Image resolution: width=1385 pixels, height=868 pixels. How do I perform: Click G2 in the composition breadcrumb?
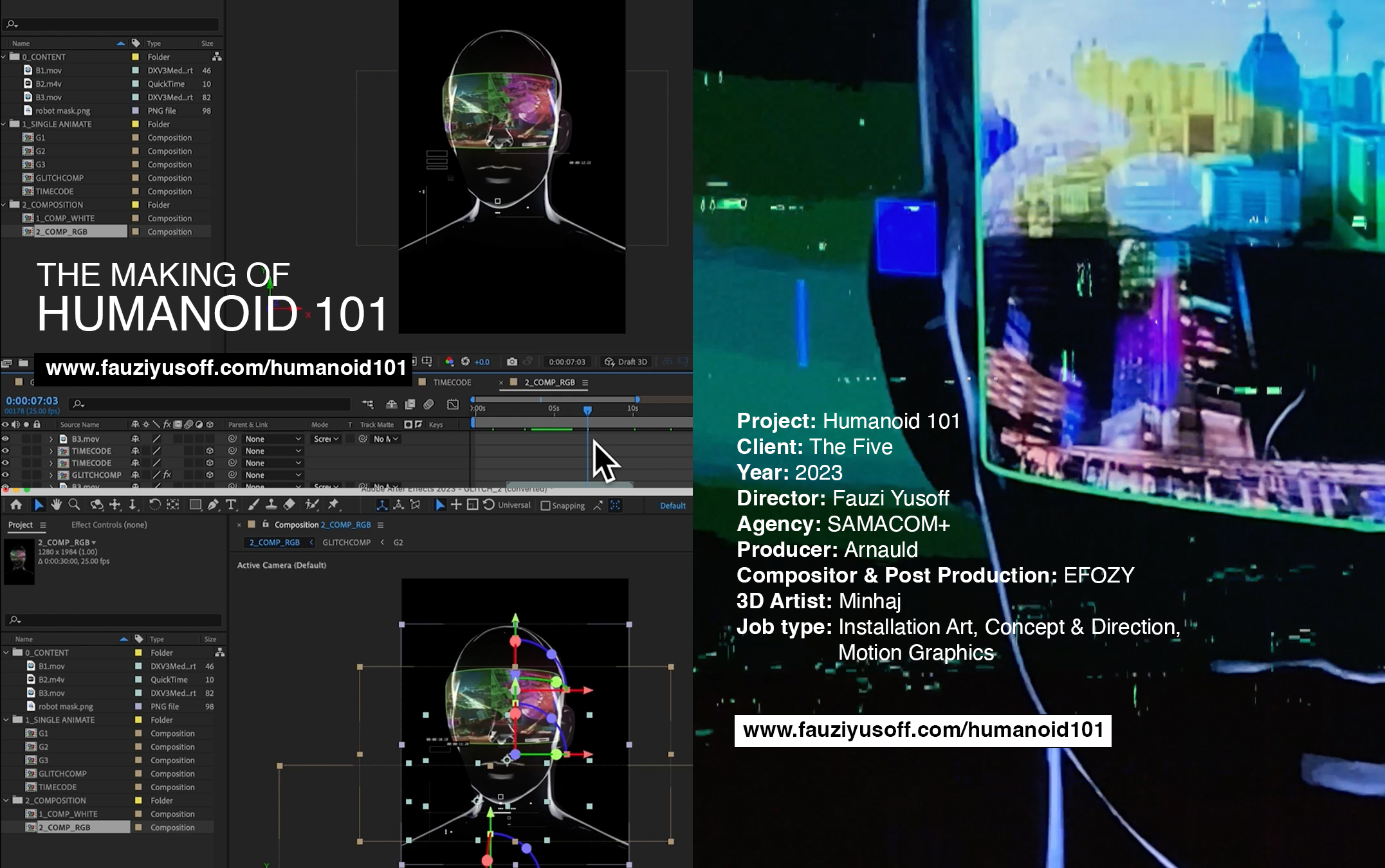(398, 542)
